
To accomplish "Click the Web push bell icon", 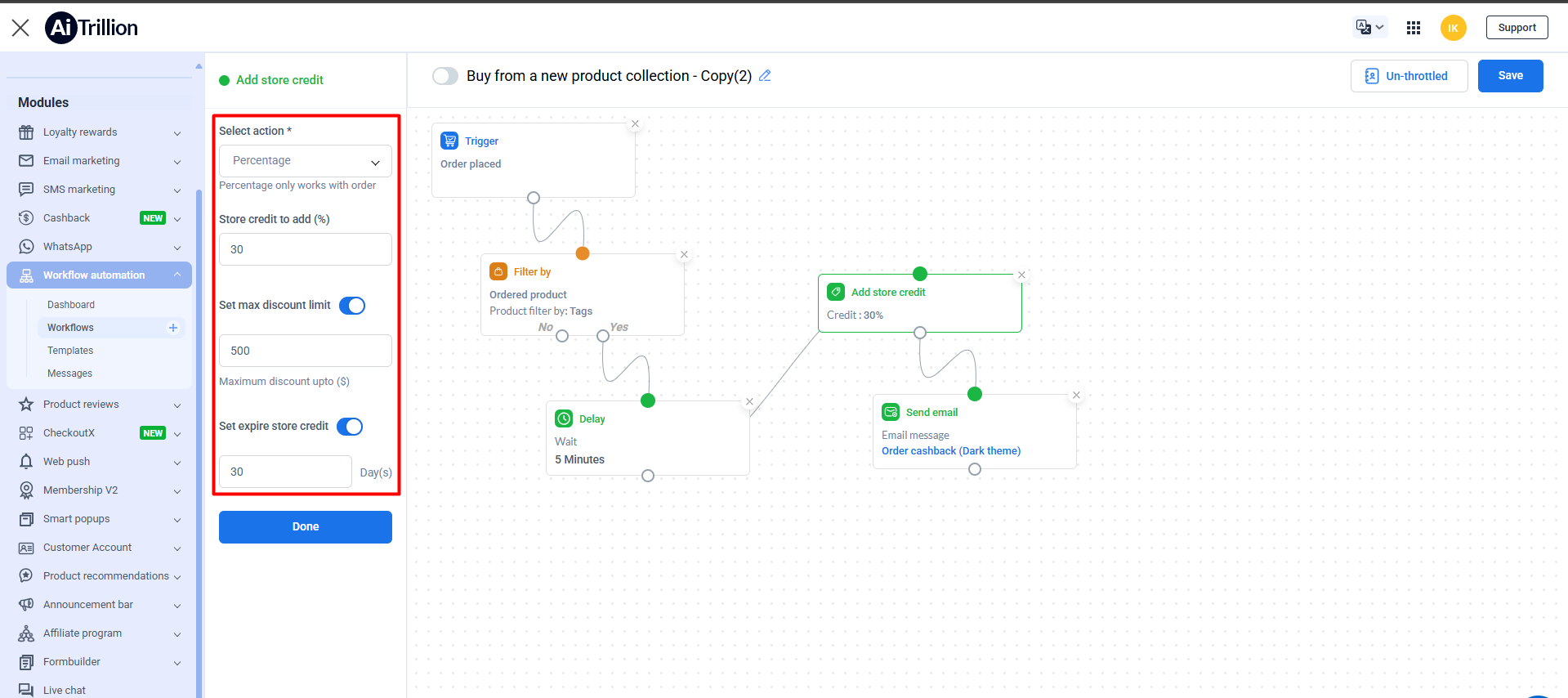I will point(26,462).
